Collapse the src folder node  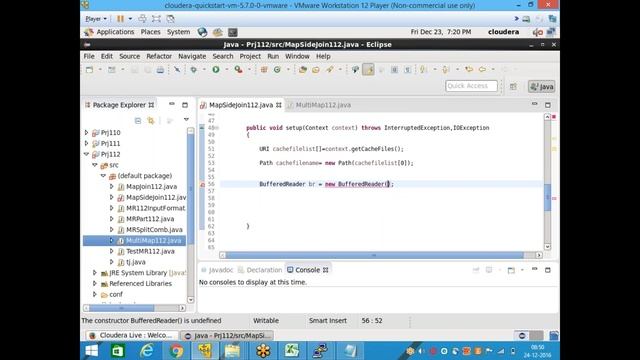95,165
